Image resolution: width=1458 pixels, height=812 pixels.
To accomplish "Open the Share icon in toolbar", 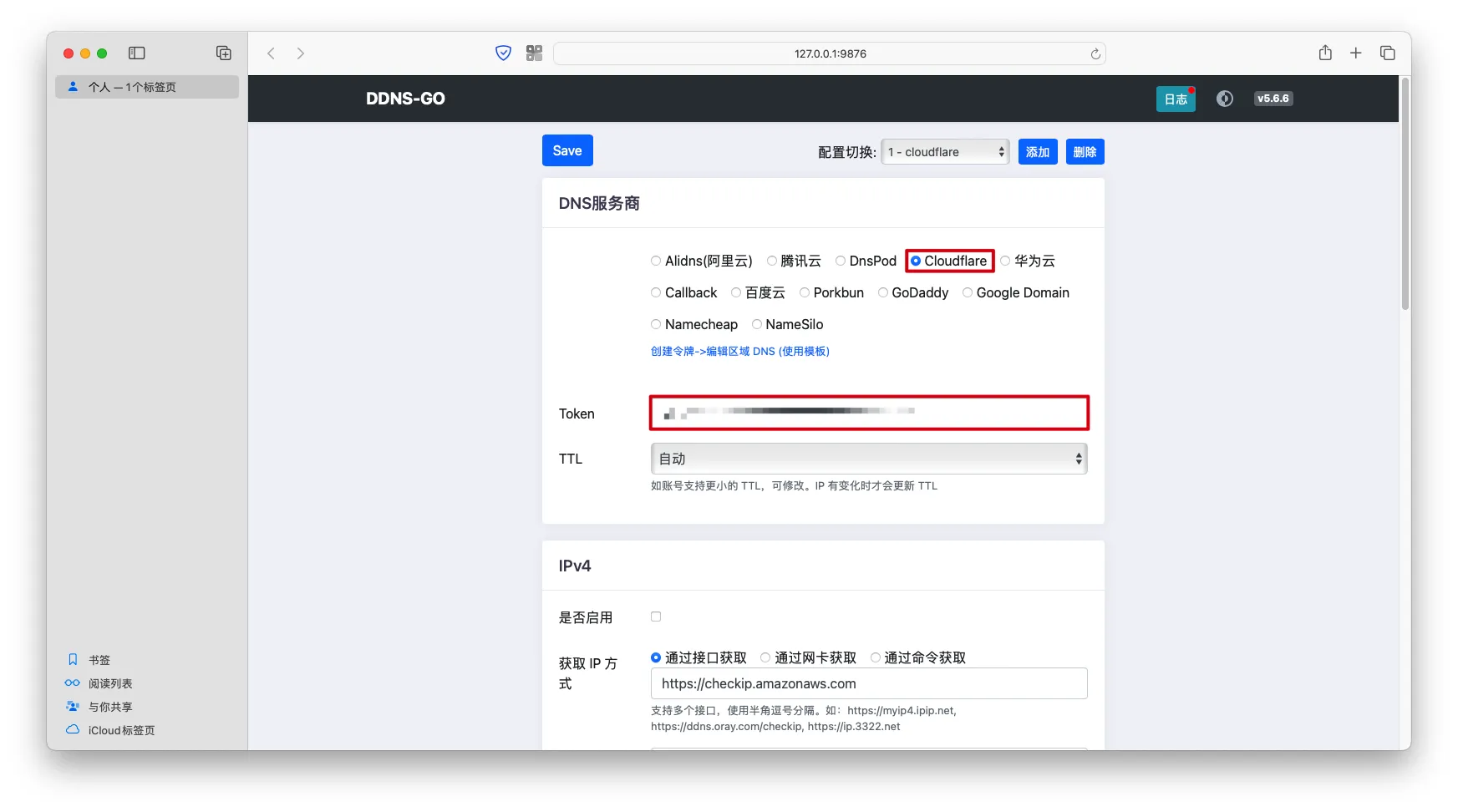I will click(x=1325, y=53).
